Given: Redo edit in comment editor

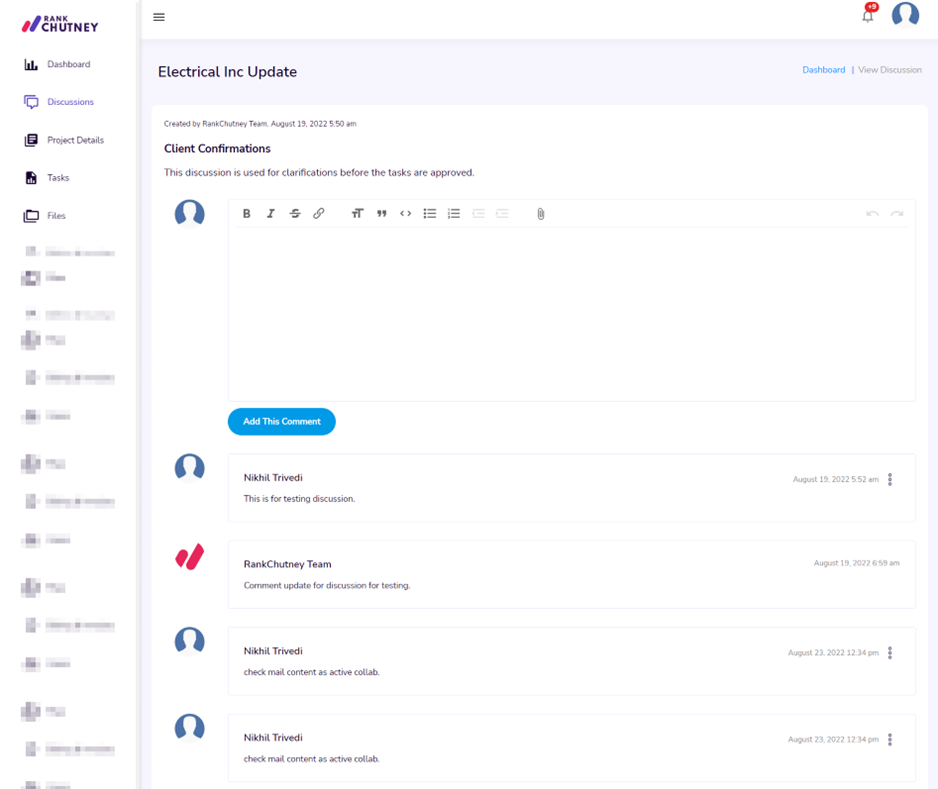Looking at the screenshot, I should [x=896, y=214].
